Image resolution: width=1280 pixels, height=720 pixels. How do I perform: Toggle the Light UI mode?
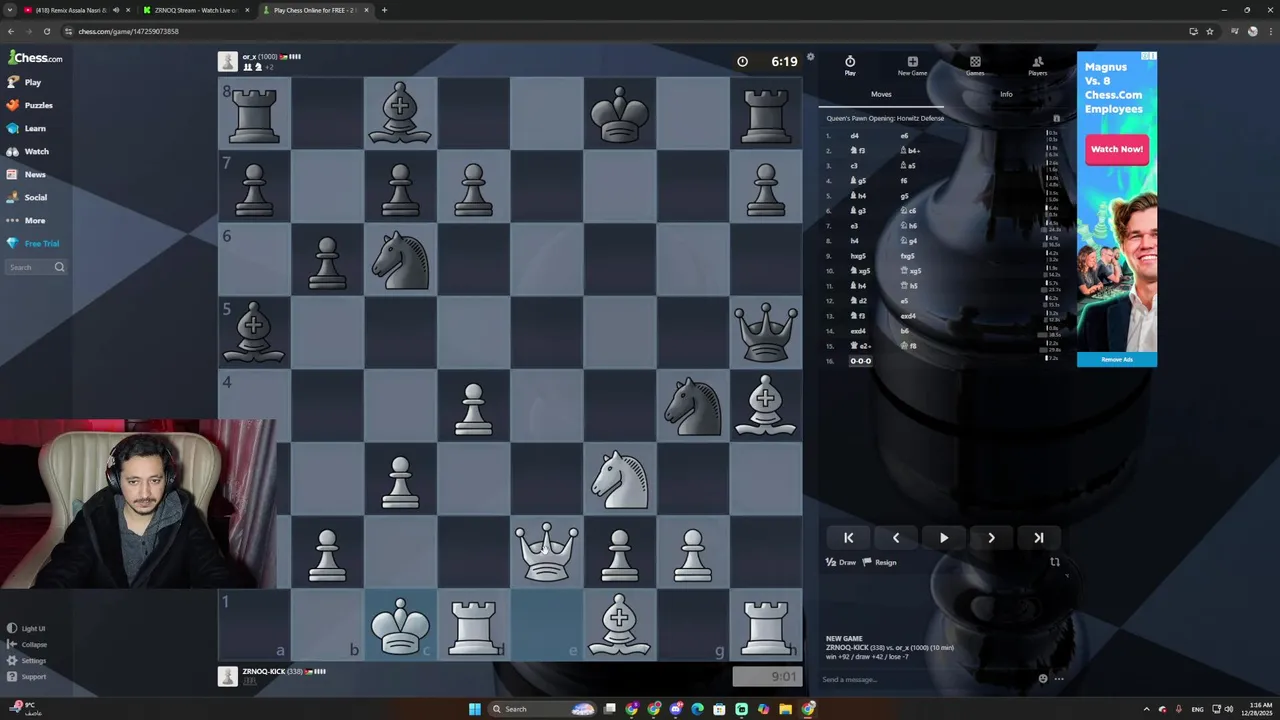pos(26,628)
